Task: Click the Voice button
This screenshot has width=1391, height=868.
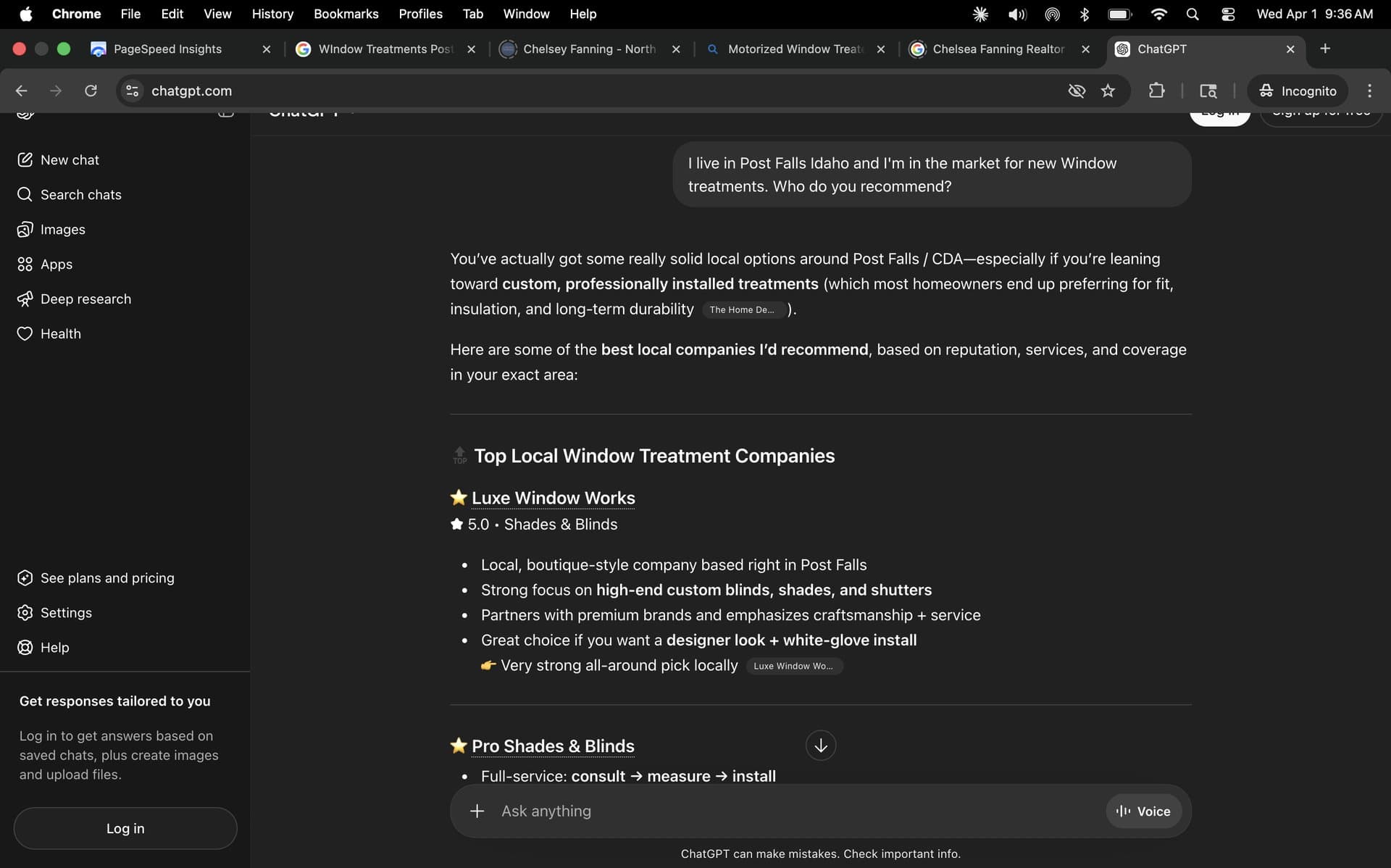Action: click(1143, 811)
